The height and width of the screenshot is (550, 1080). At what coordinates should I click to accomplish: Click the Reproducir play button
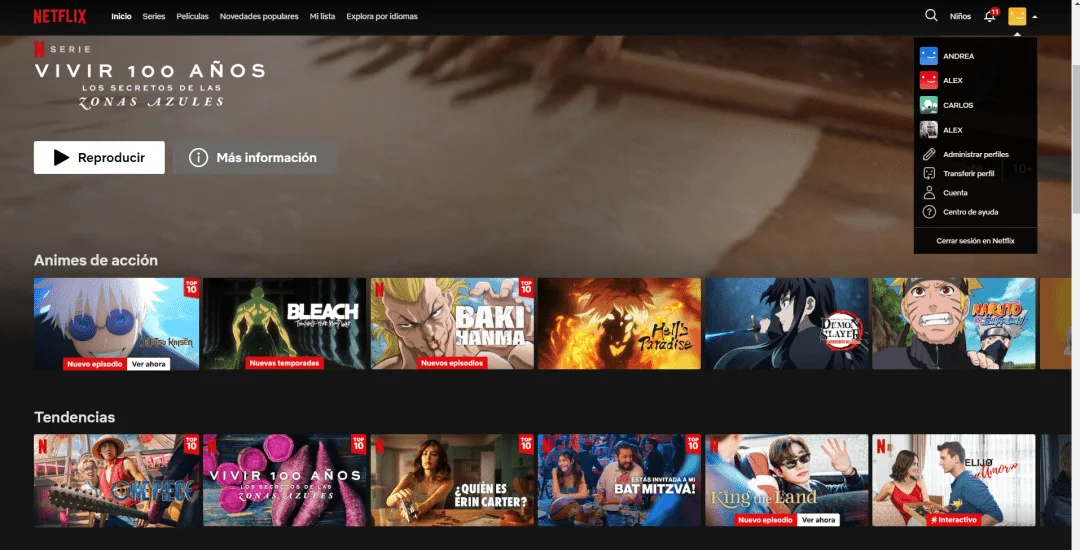99,158
